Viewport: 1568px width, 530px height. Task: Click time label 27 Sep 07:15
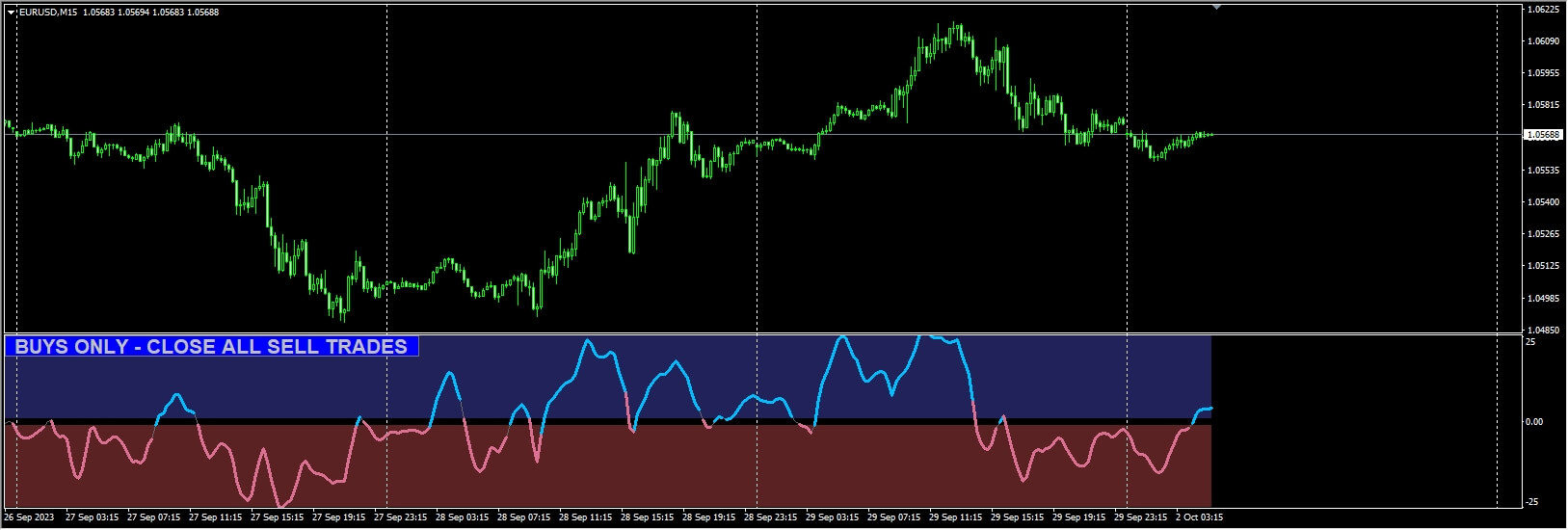[154, 517]
